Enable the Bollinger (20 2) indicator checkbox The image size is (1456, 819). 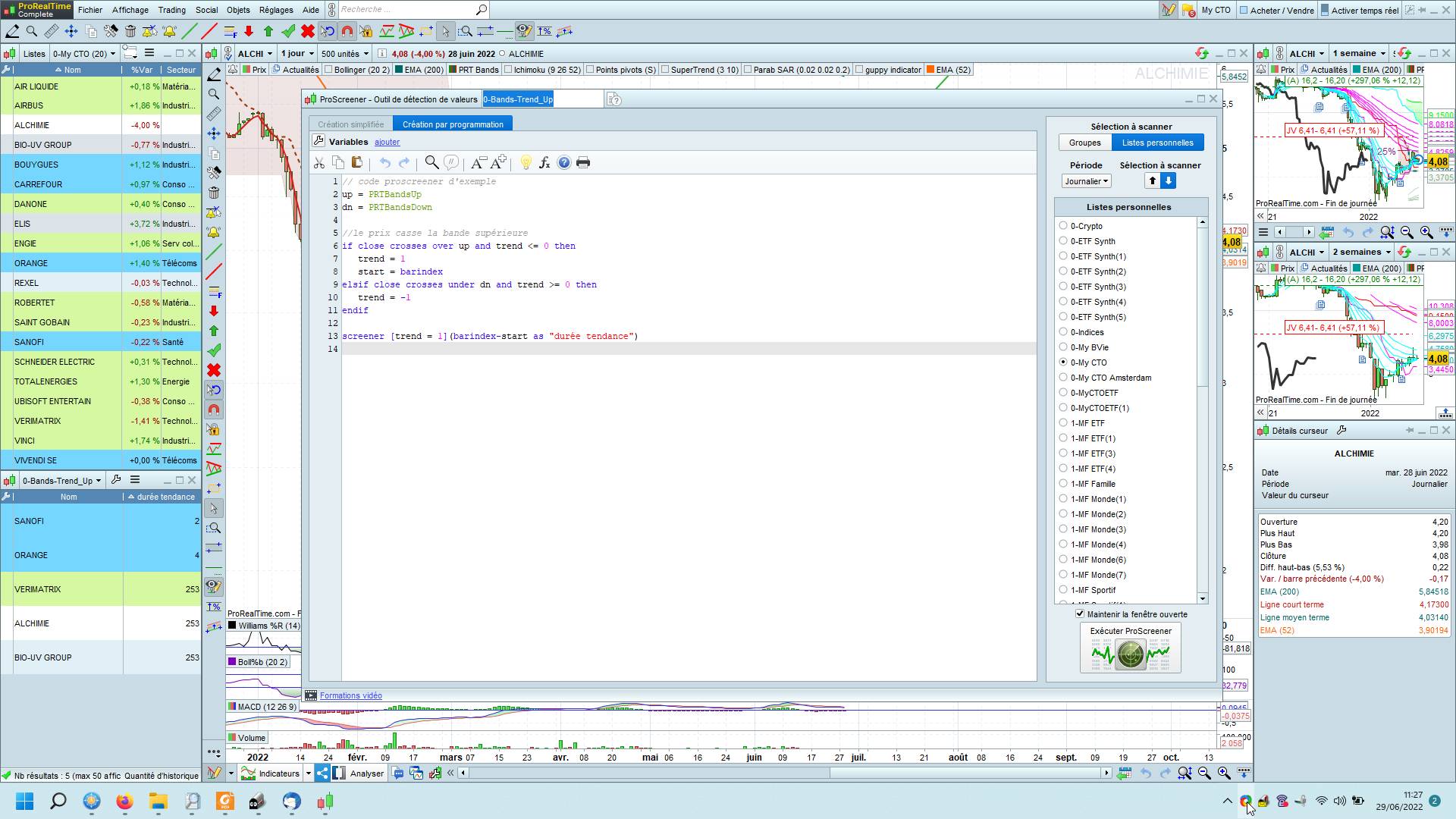[328, 70]
